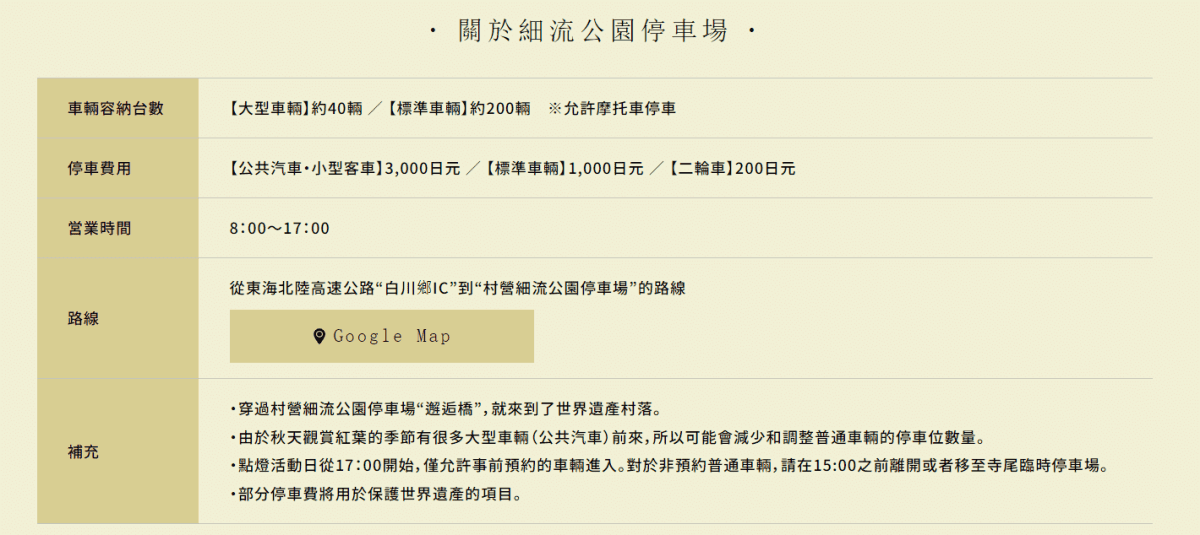Click the 路線 row label
This screenshot has height=535, width=1200.
(84, 318)
